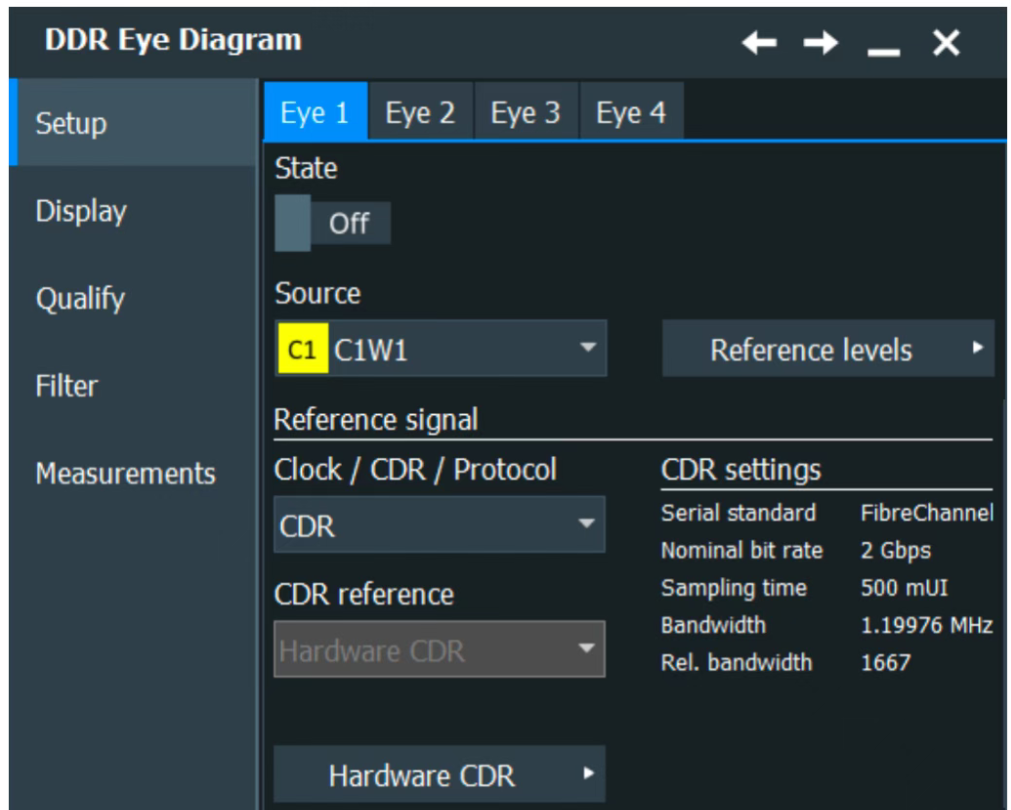This screenshot has width=1011, height=810.
Task: Go forward using the right arrow icon
Action: (x=820, y=43)
